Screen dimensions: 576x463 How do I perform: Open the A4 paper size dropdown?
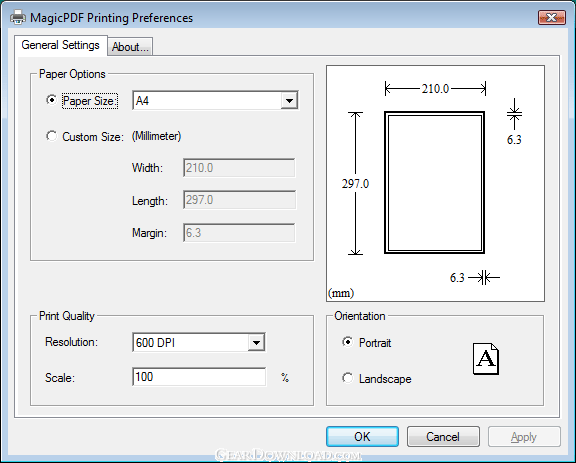coord(215,100)
